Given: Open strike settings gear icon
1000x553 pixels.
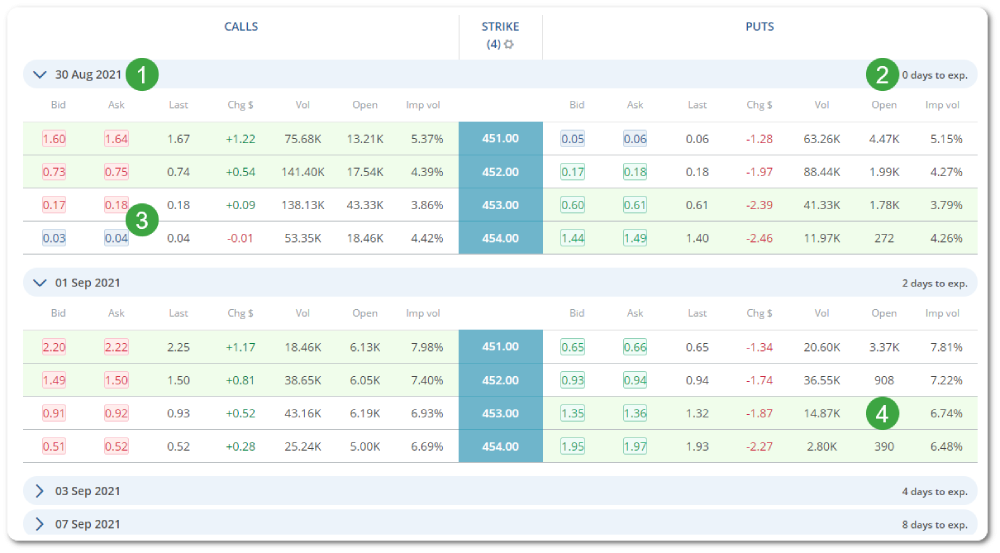Looking at the screenshot, I should (x=509, y=45).
